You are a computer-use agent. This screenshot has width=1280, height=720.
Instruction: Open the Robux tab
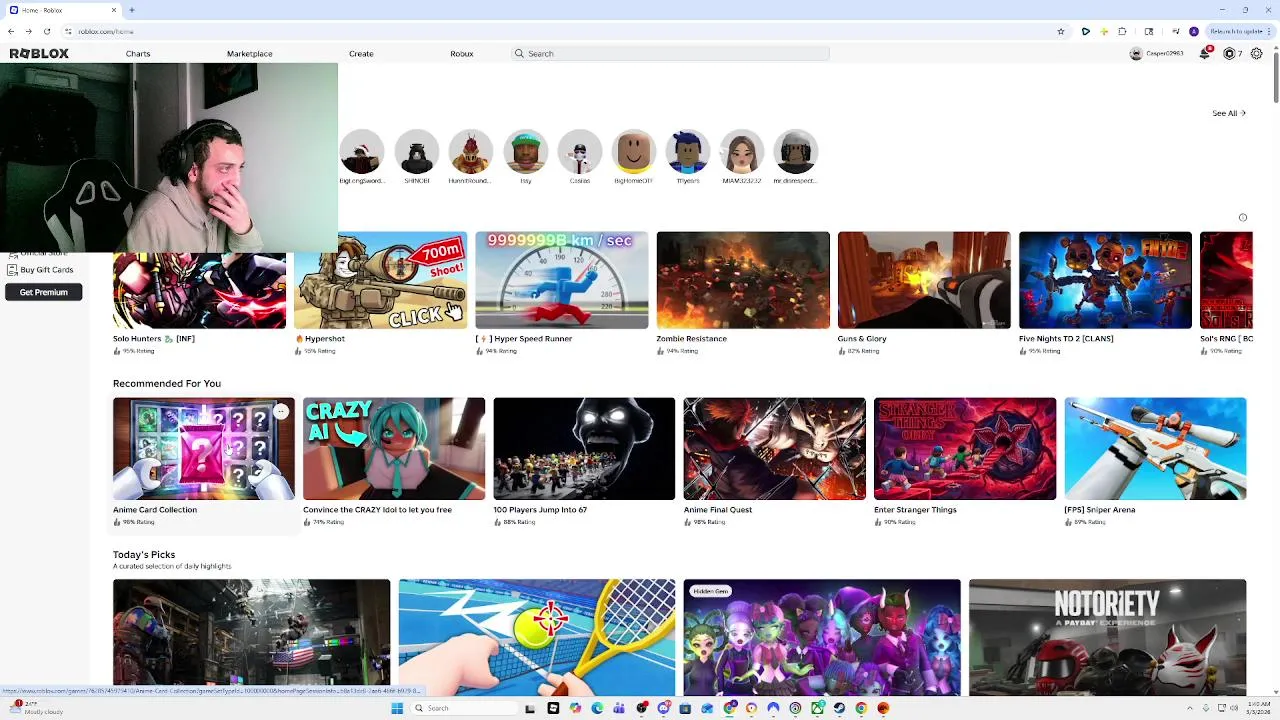pyautogui.click(x=461, y=53)
